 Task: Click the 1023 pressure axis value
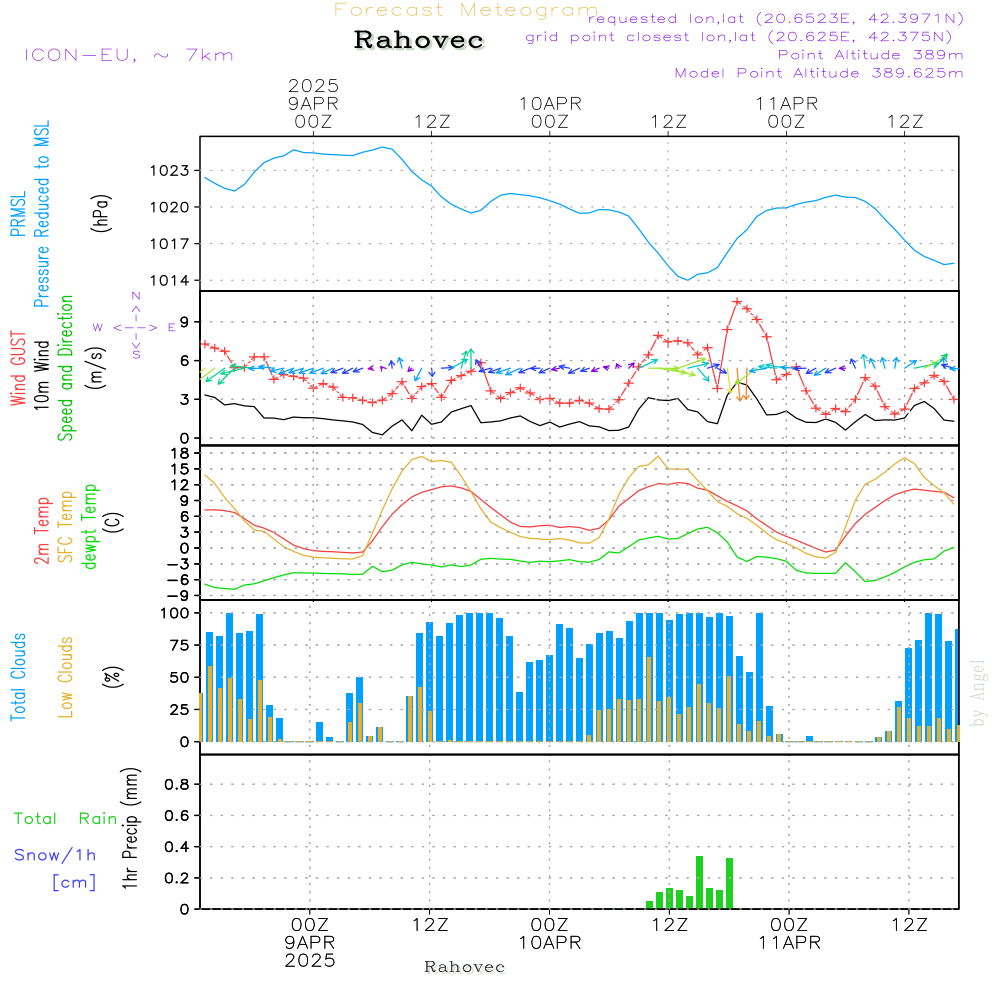point(169,170)
